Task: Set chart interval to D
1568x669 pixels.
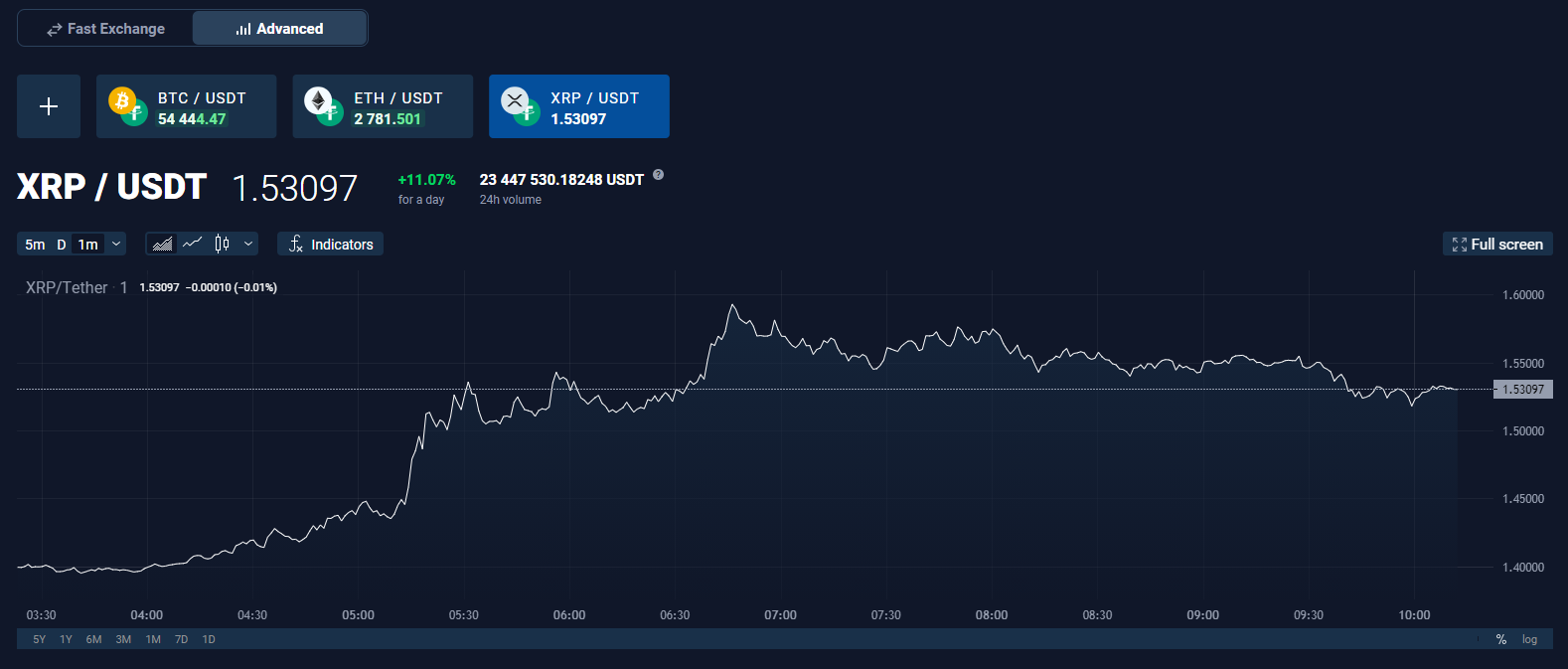Action: [62, 245]
